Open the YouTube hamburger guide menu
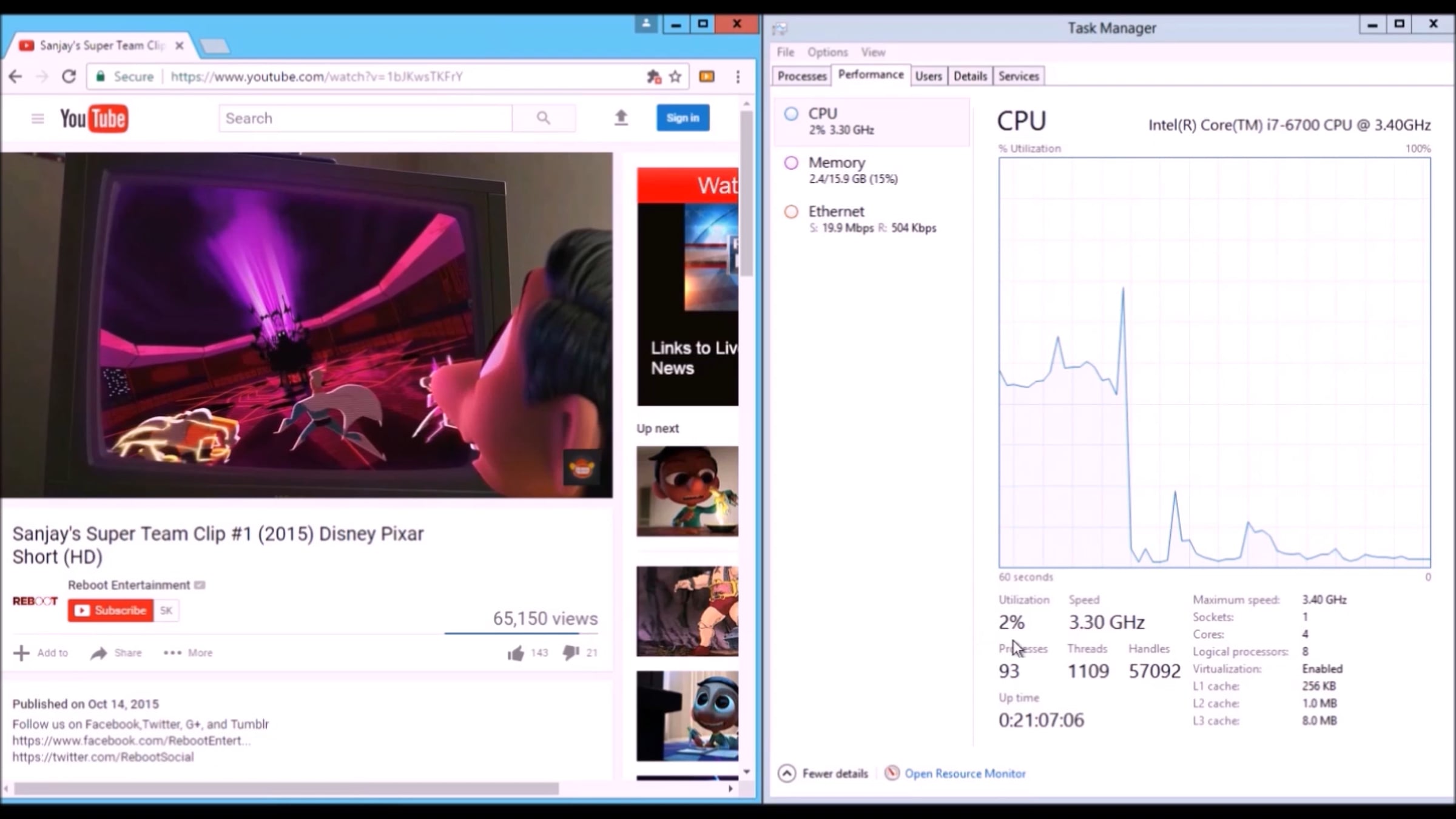Screen dimensions: 1456x819 (x=38, y=118)
